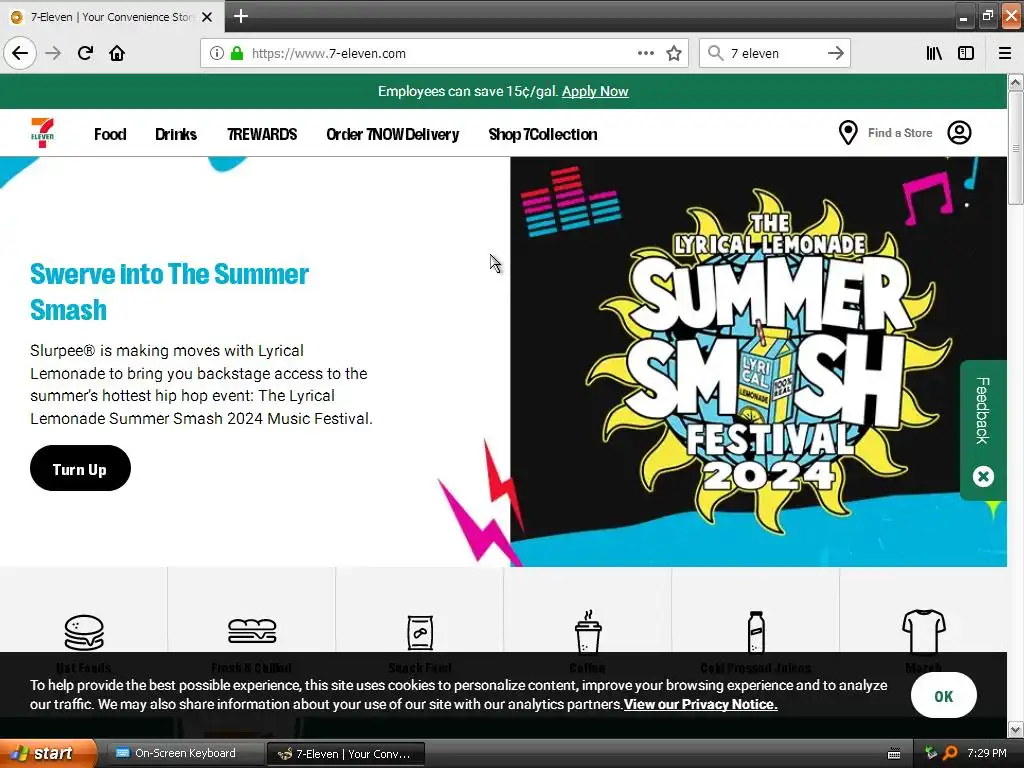This screenshot has width=1024, height=768.
Task: Click the page scrollbar up arrow
Action: coord(1015,82)
